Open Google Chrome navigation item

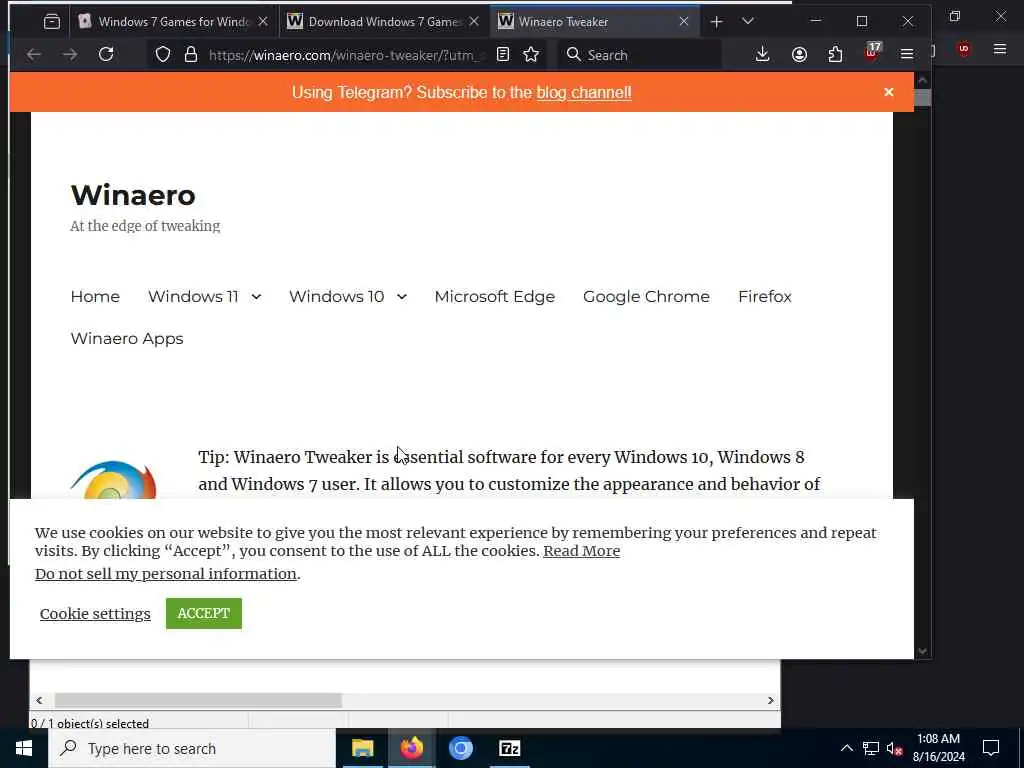(647, 296)
